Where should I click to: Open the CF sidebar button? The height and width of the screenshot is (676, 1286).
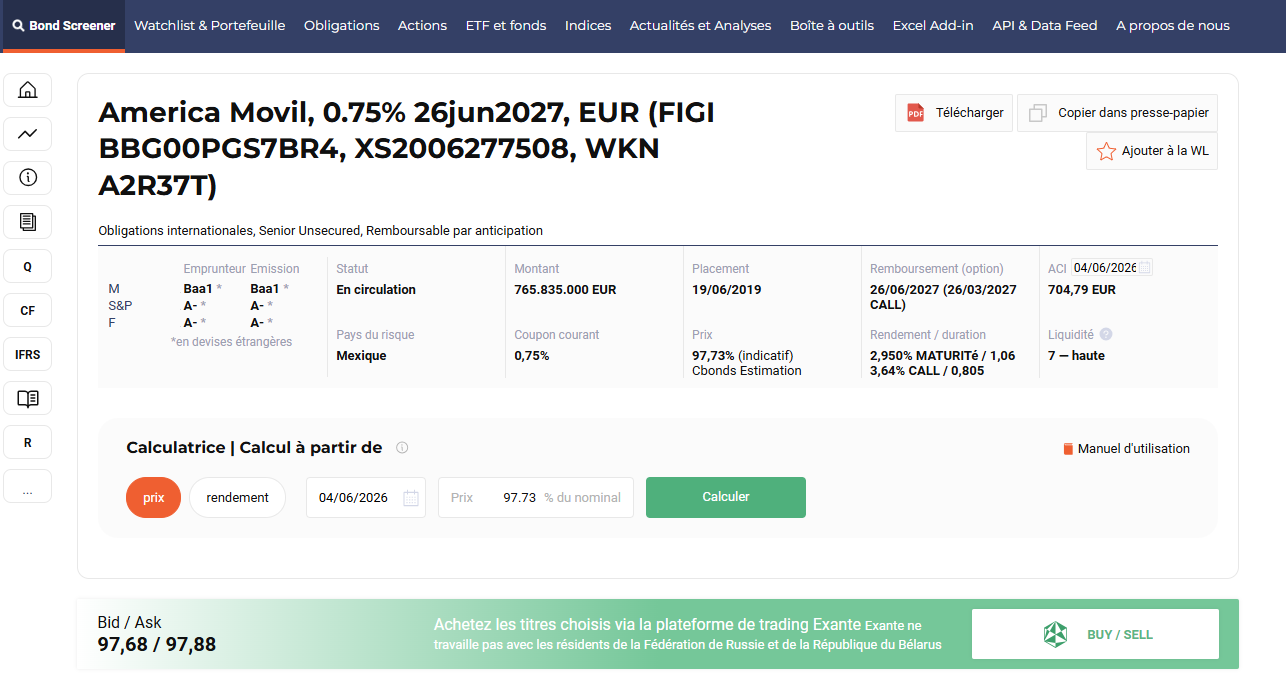click(28, 310)
